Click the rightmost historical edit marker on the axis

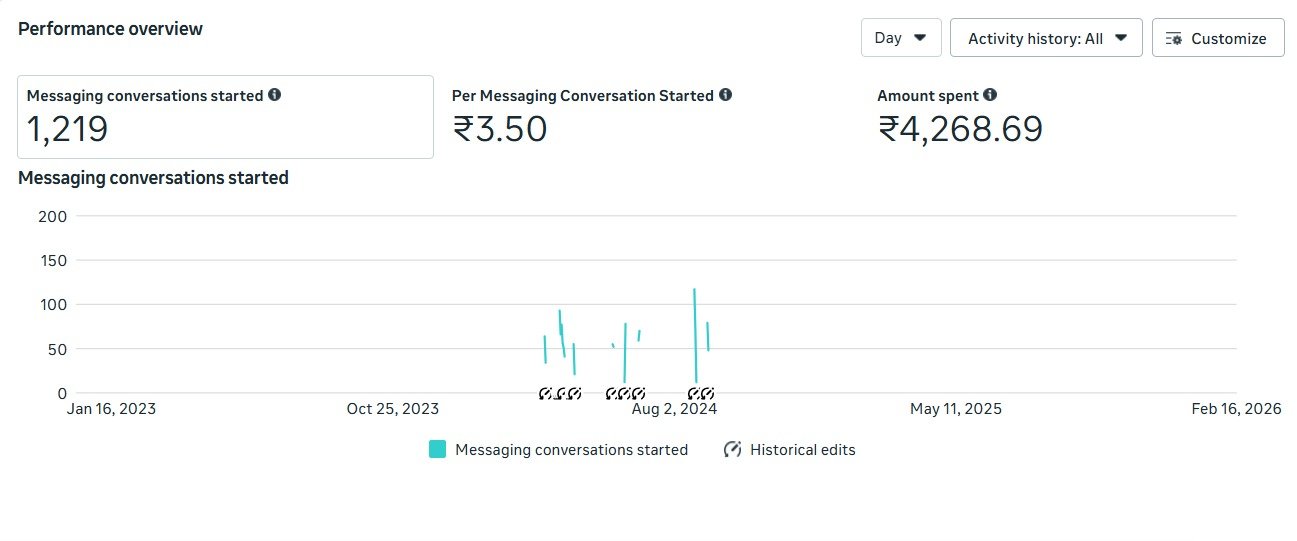(706, 393)
